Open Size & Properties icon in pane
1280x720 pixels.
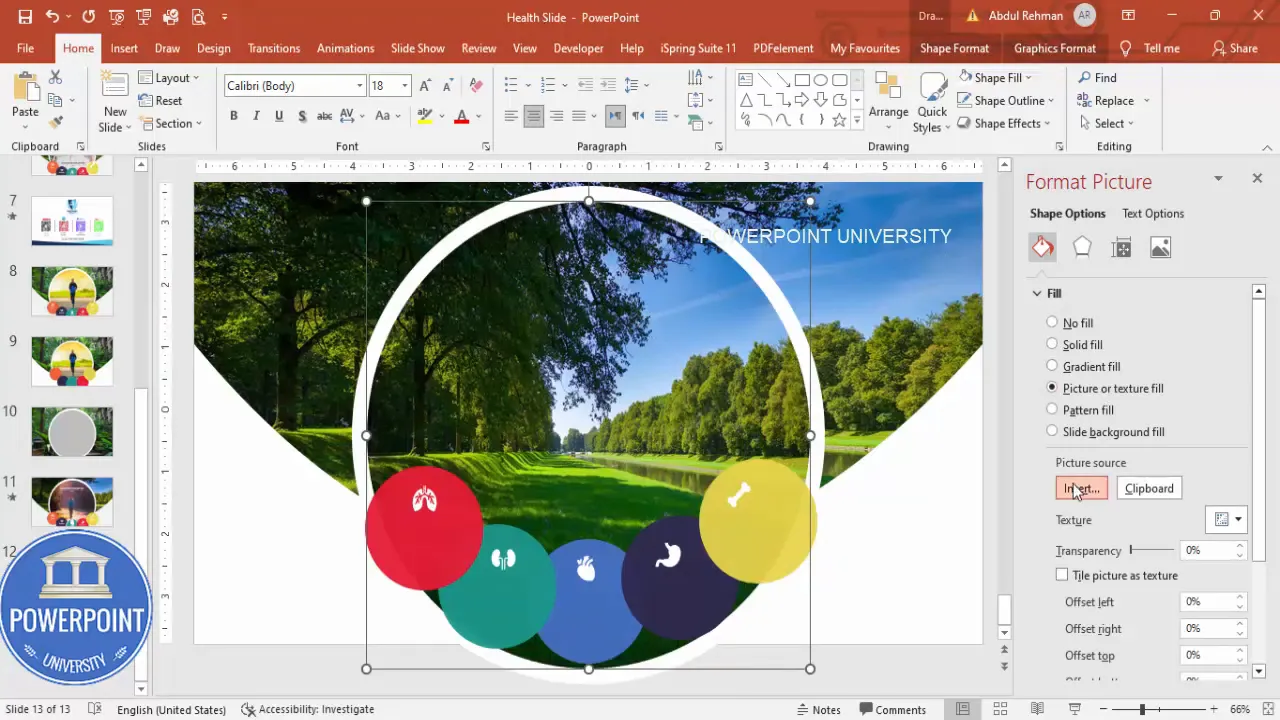pyautogui.click(x=1121, y=247)
